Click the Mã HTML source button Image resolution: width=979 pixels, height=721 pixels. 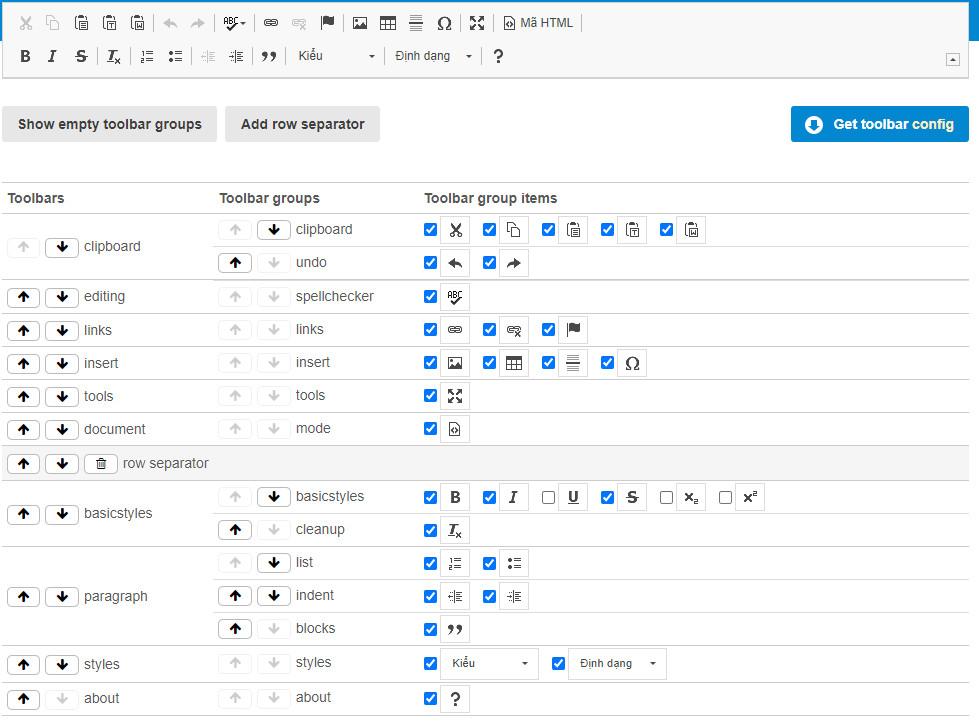tap(538, 23)
